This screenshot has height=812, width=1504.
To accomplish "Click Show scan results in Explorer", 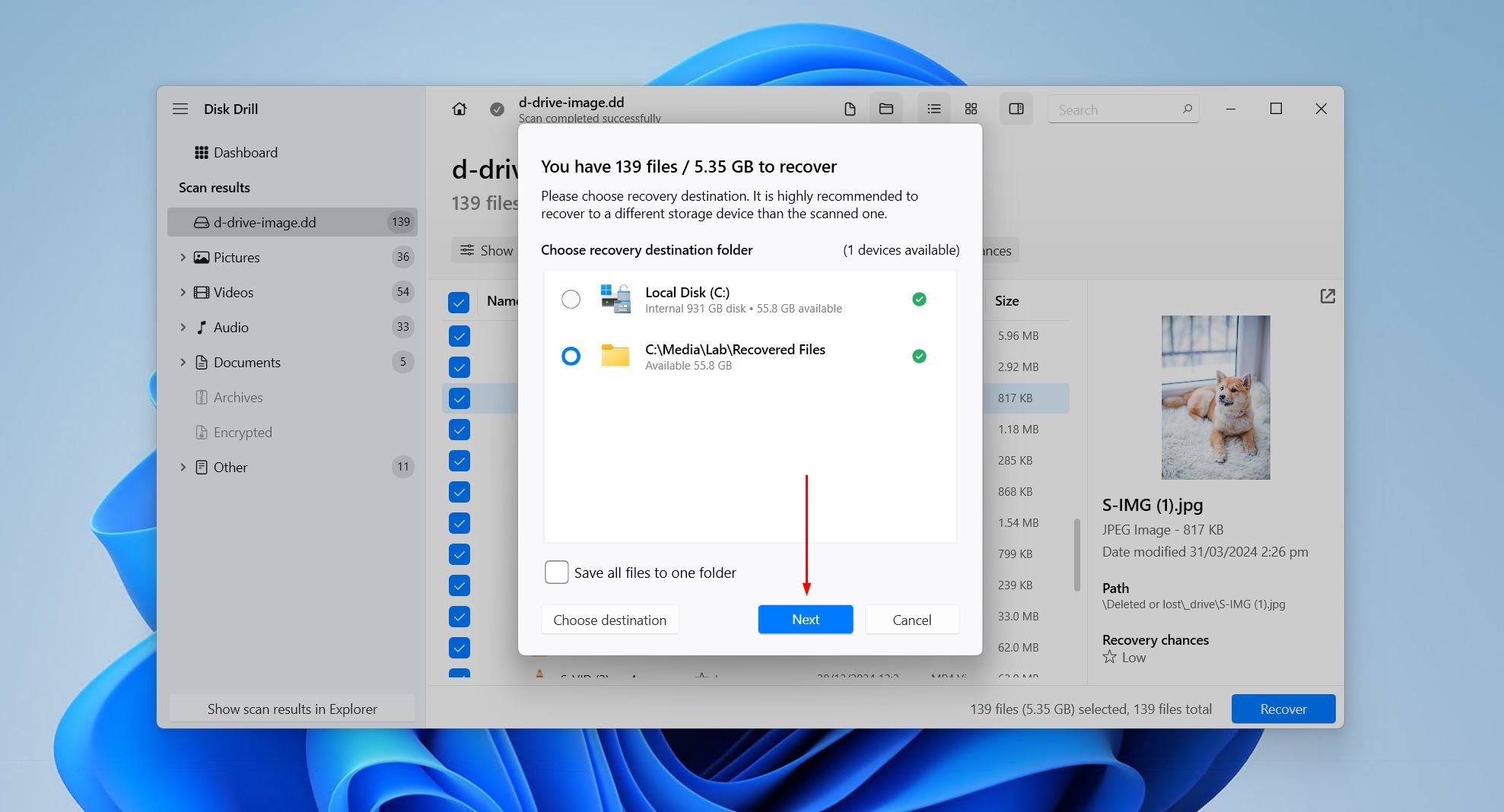I will 292,709.
